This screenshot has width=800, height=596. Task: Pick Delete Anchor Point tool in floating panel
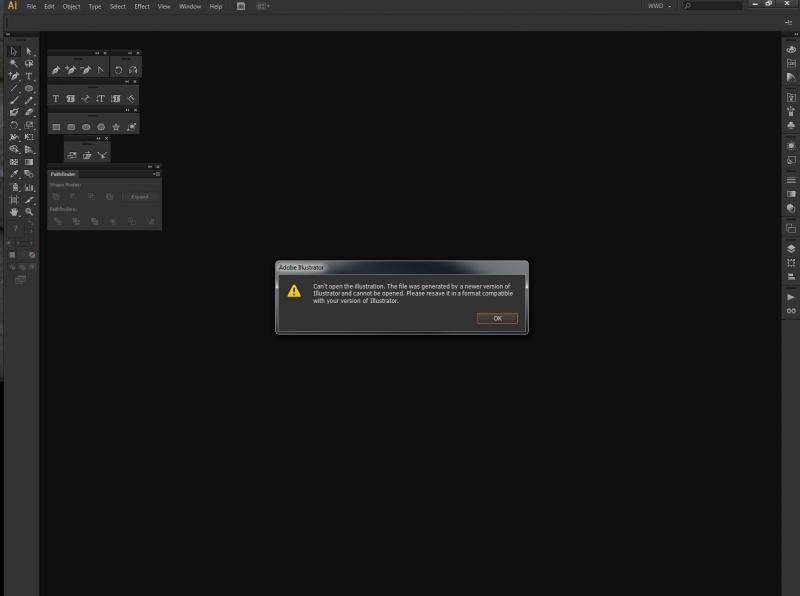click(86, 70)
